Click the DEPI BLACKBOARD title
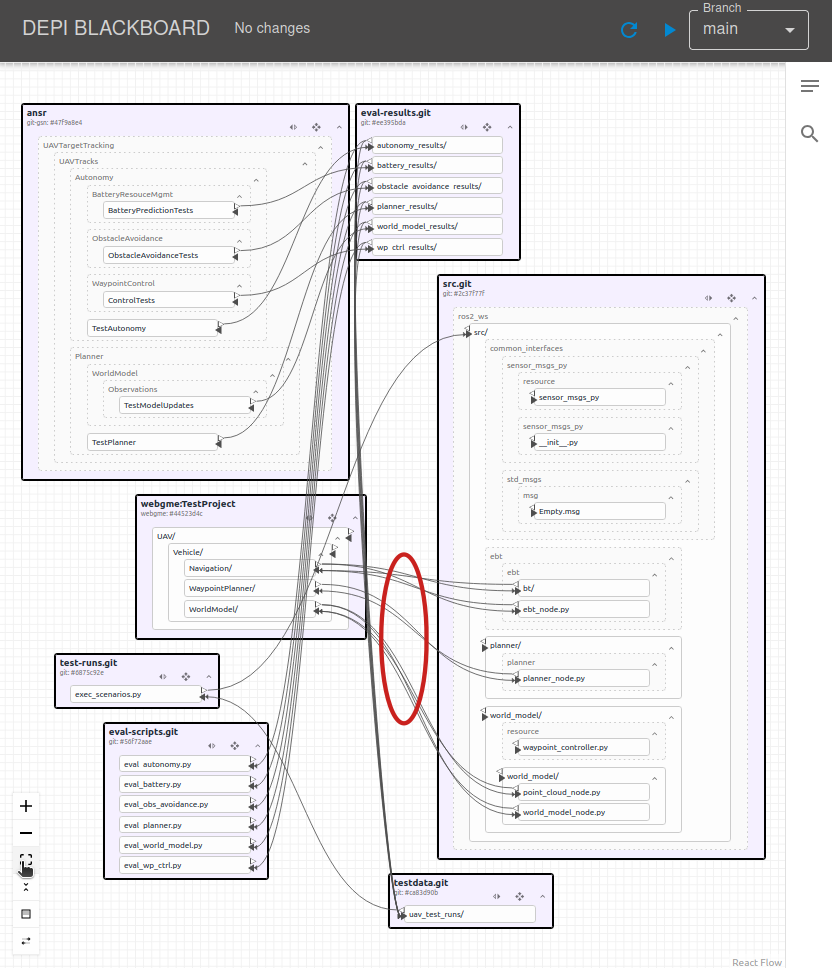The image size is (833, 969). (116, 28)
